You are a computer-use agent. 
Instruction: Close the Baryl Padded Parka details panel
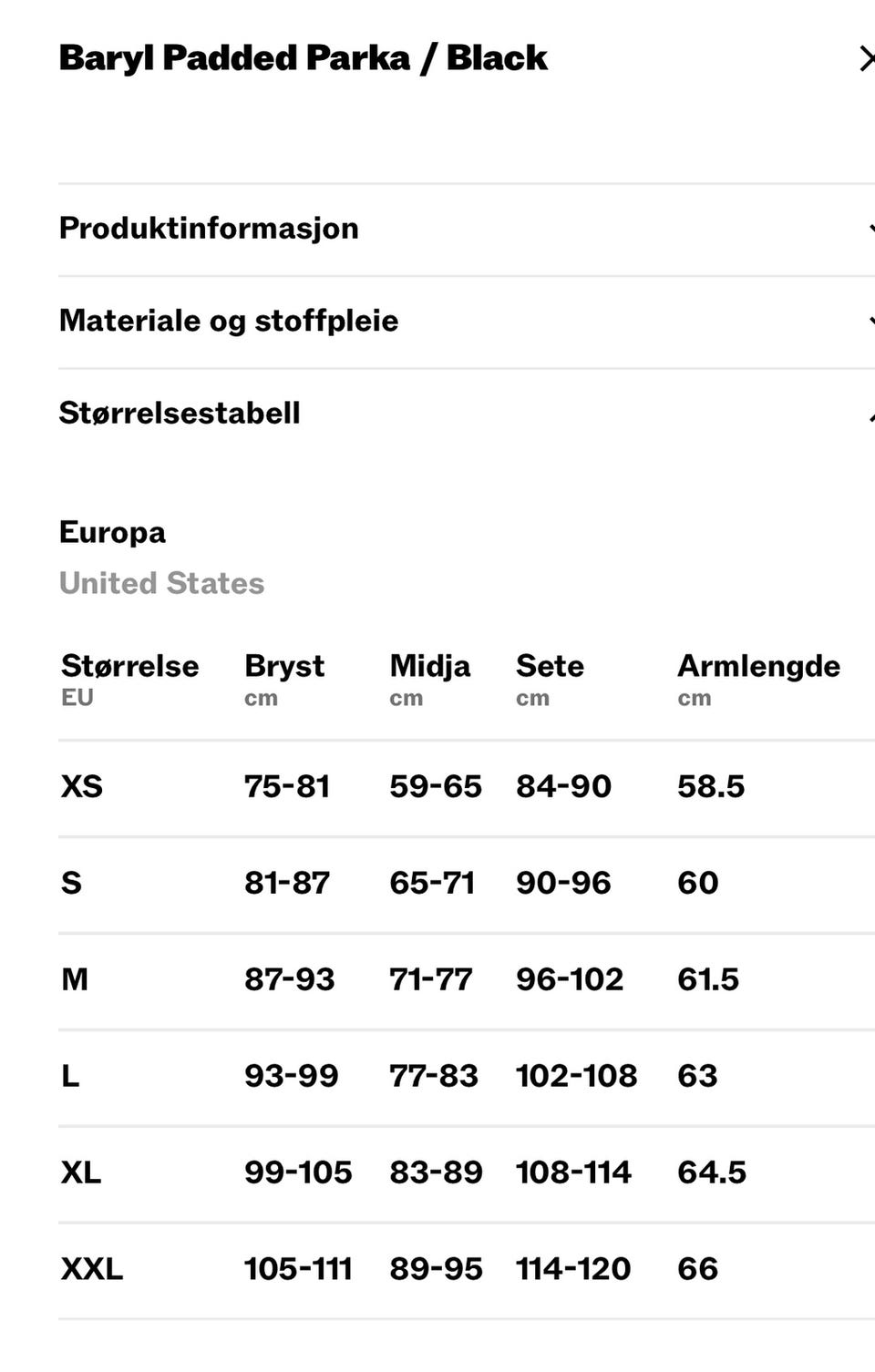865,58
